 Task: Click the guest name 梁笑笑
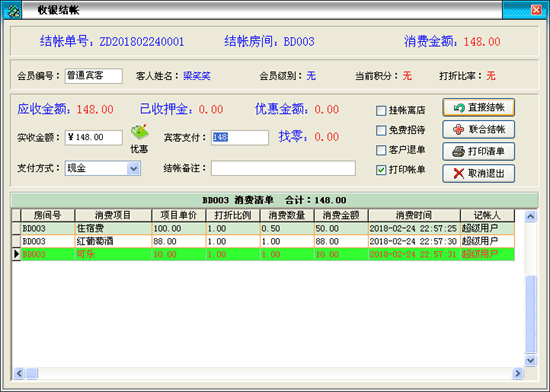tap(197, 76)
